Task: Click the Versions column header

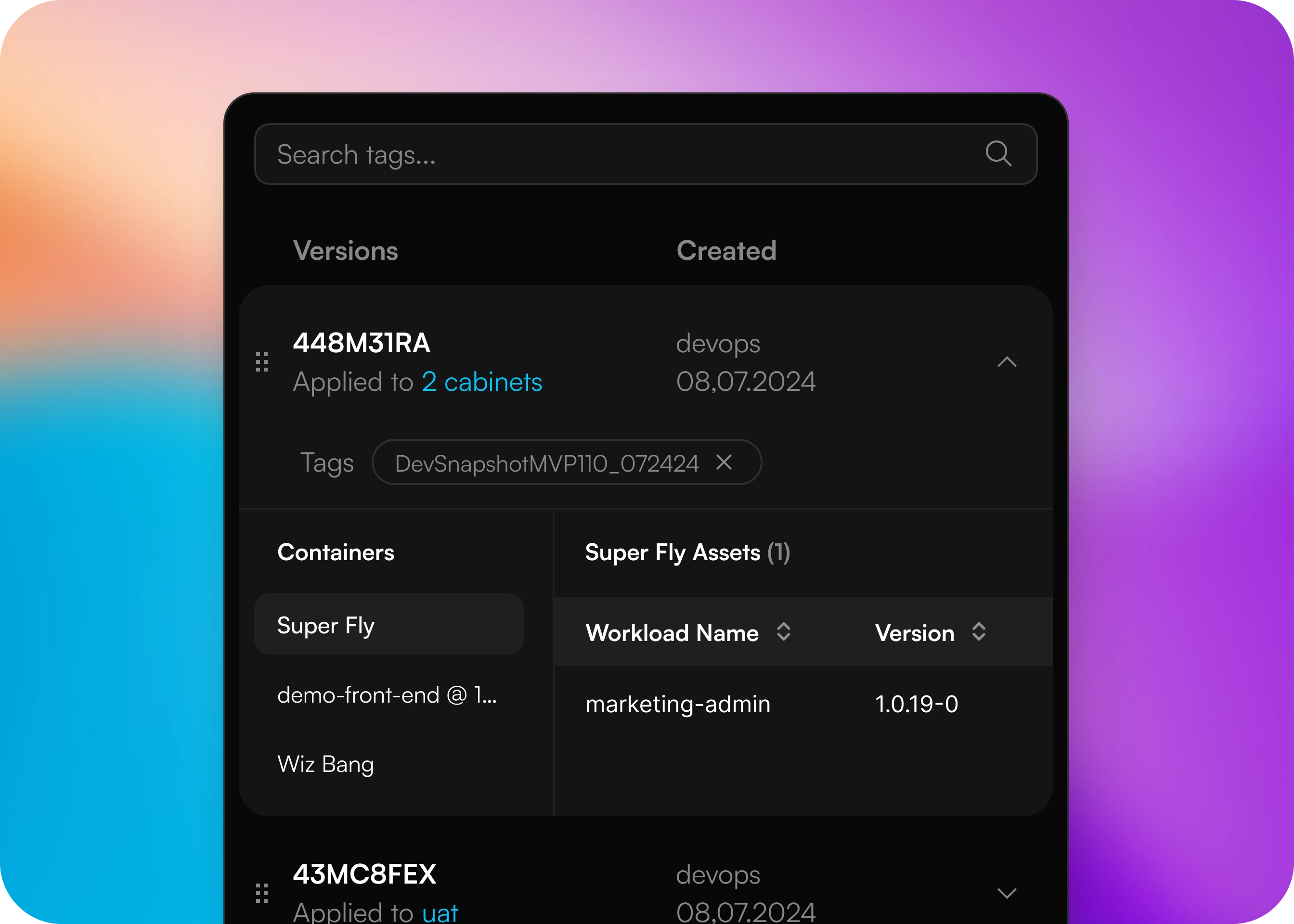Action: 346,251
